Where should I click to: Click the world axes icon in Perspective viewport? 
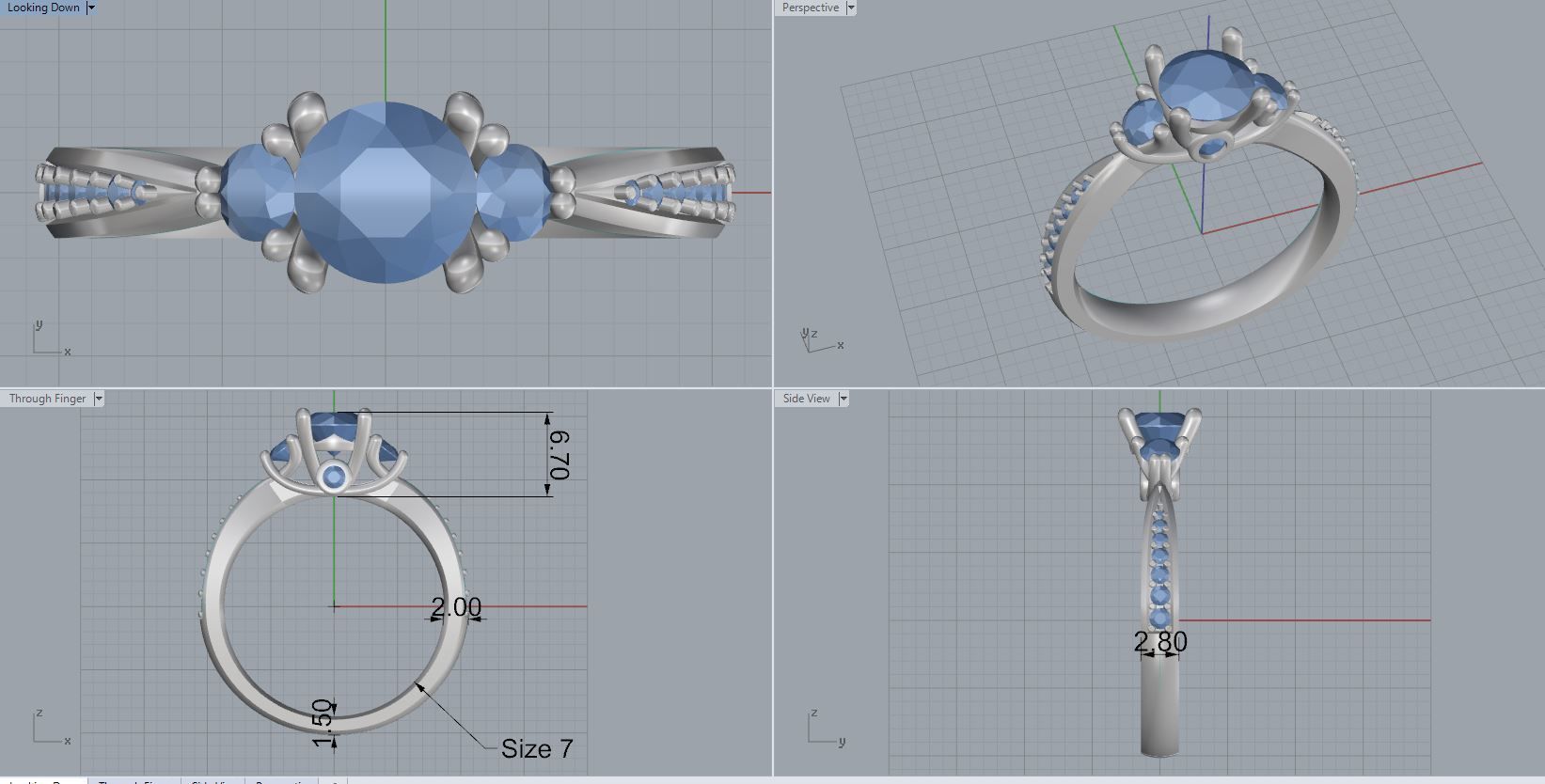tap(821, 340)
